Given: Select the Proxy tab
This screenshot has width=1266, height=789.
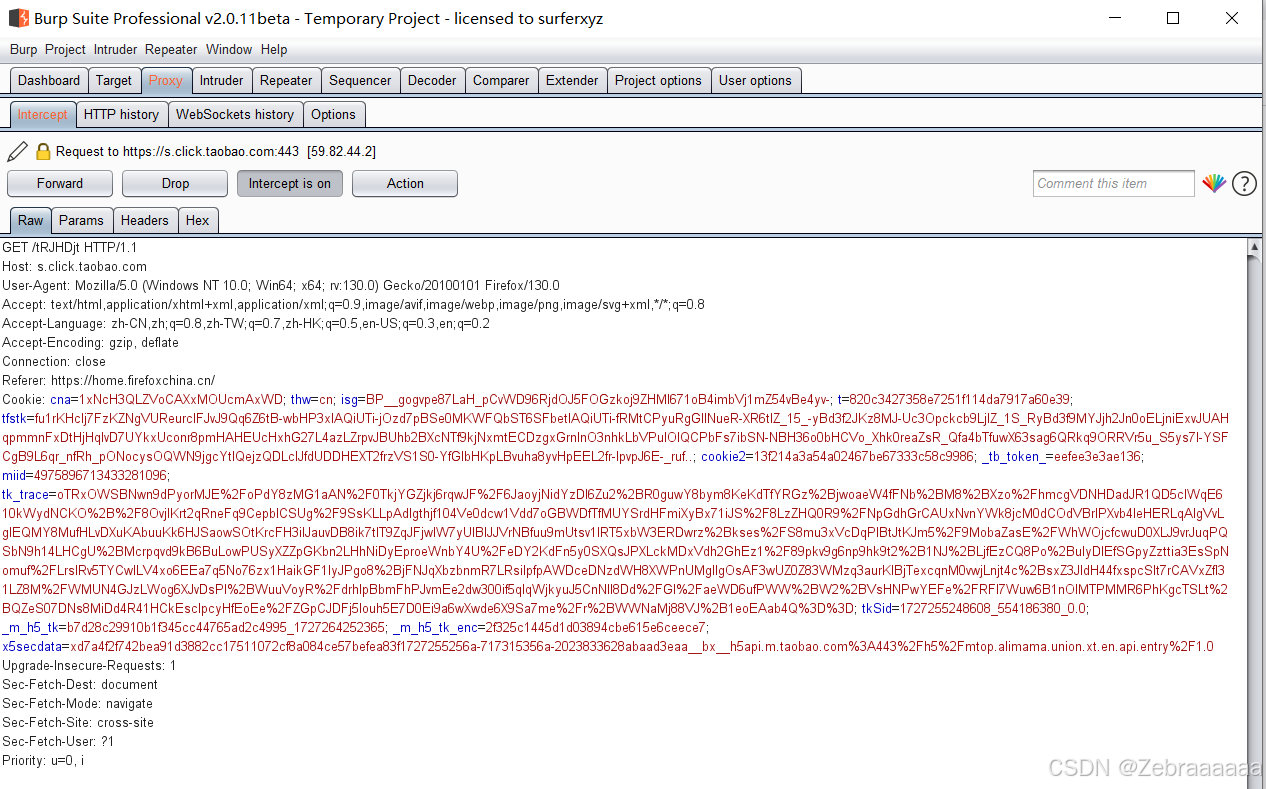Looking at the screenshot, I should [166, 80].
